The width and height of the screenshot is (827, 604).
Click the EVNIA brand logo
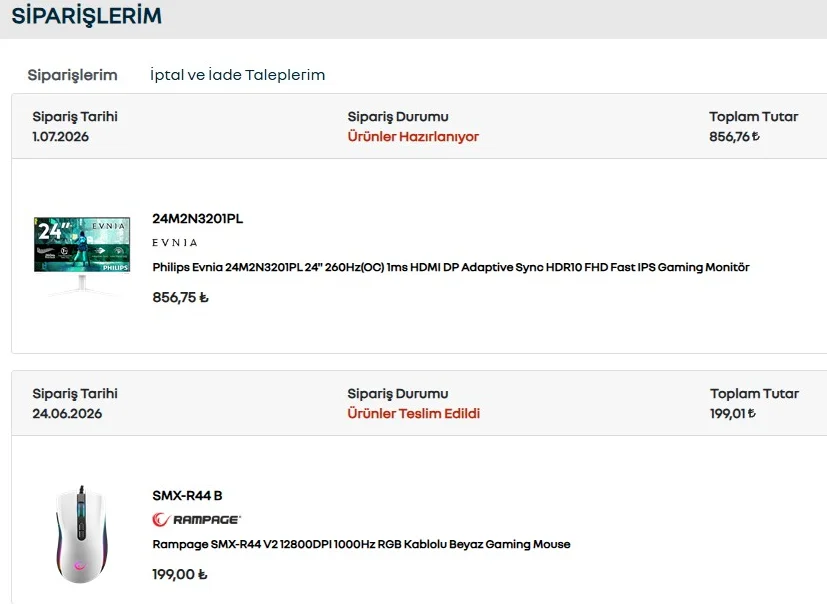coord(175,243)
